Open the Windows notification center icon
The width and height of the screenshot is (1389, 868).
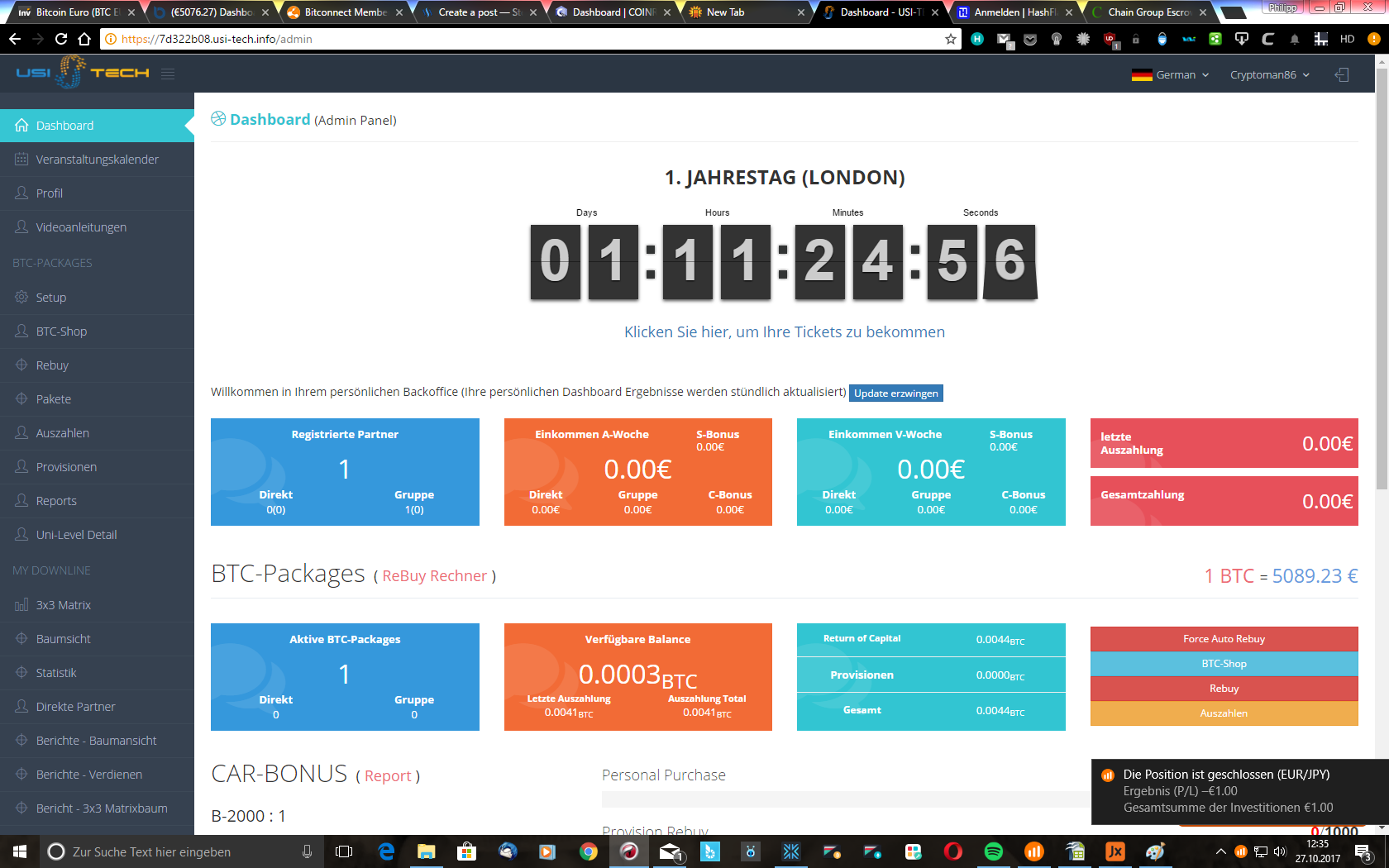[1363, 851]
